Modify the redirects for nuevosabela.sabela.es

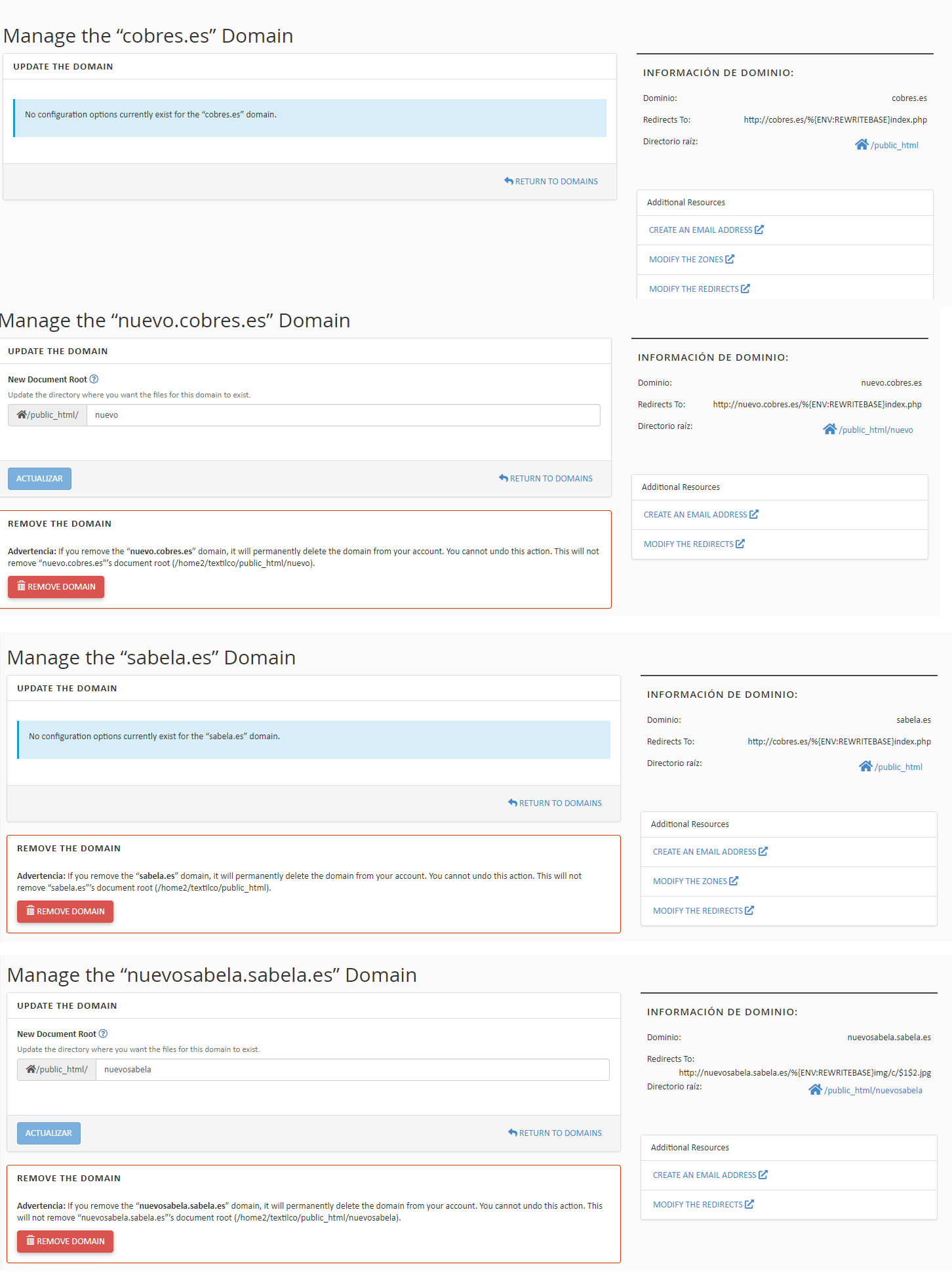(704, 1205)
